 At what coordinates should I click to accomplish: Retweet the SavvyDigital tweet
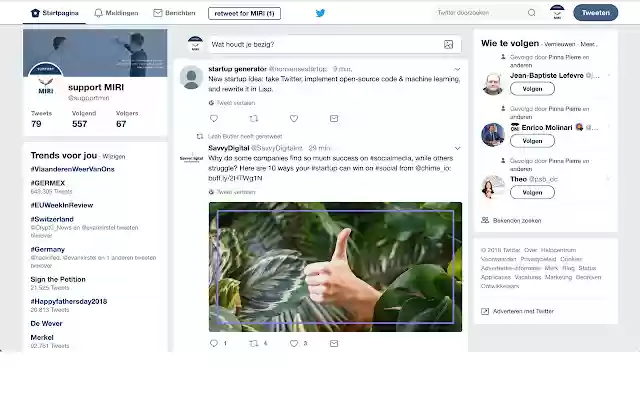253,343
